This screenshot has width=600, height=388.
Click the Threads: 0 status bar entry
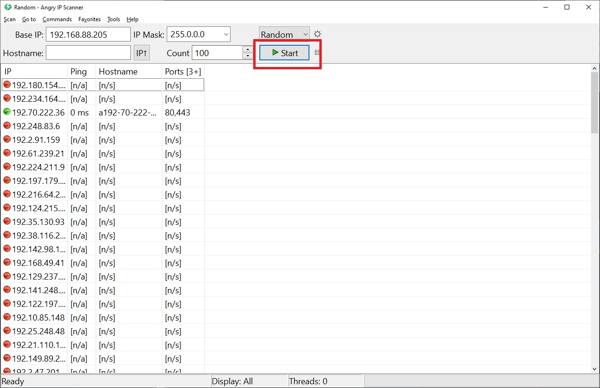click(308, 381)
